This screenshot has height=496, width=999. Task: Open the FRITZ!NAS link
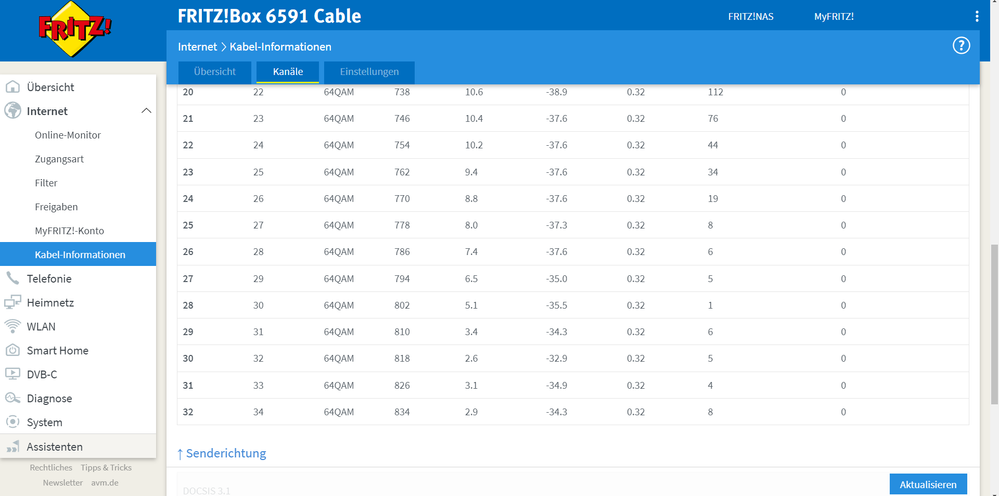(x=751, y=17)
